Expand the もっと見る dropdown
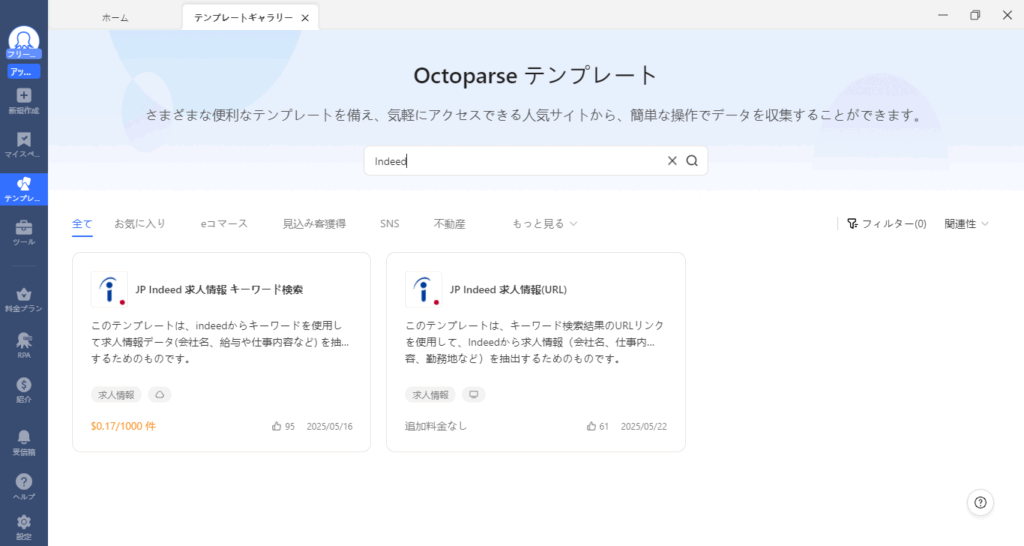1024x546 pixels. [544, 223]
